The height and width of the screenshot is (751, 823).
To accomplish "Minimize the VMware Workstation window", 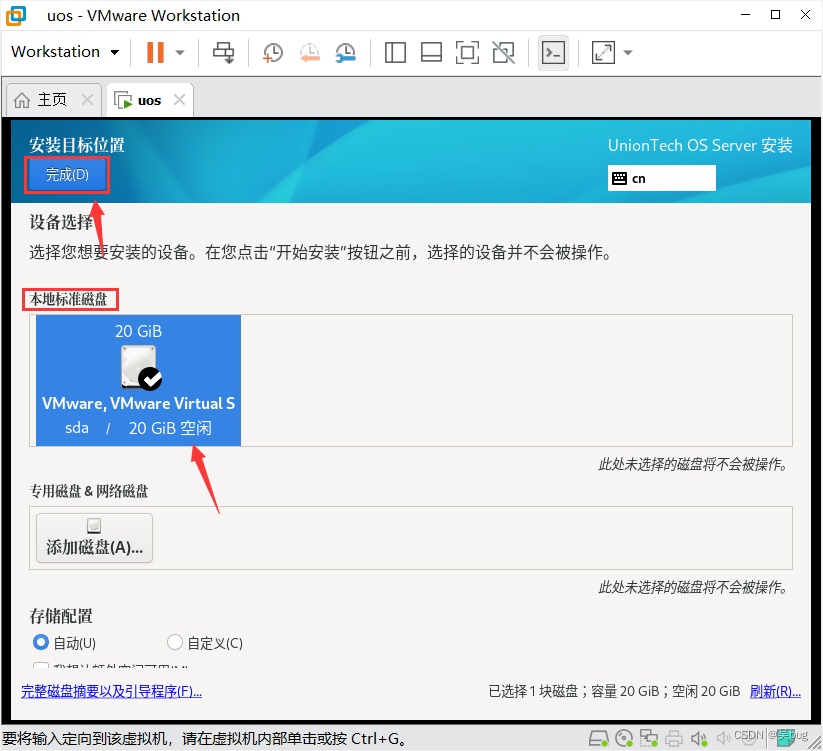I will [745, 15].
